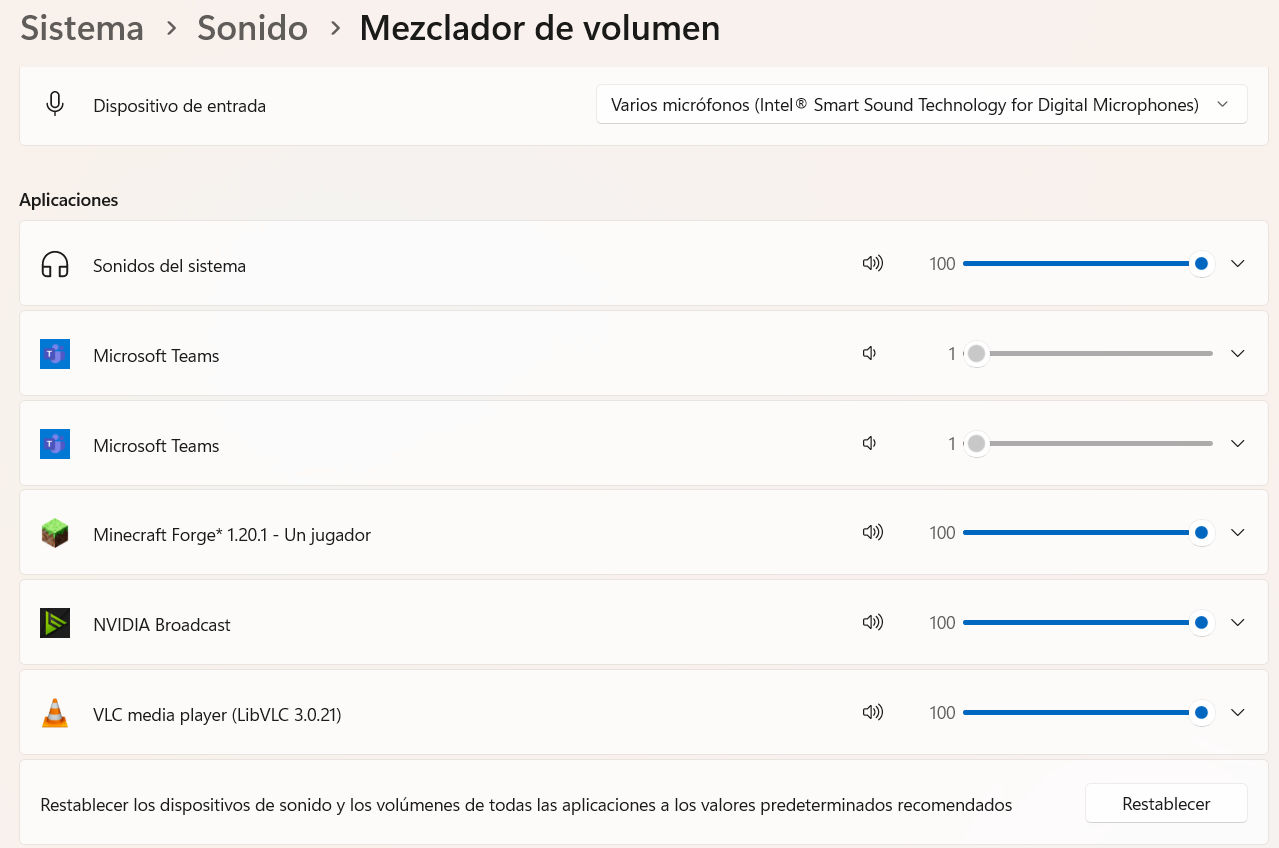Click the Mezclador de volumen heading
1279x848 pixels.
click(x=539, y=28)
